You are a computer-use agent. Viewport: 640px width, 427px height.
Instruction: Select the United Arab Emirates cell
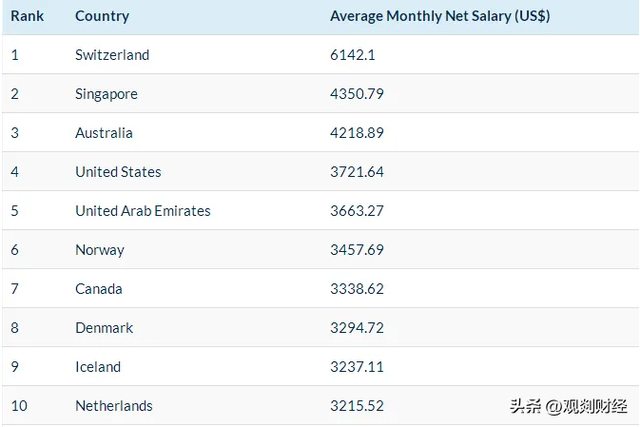pyautogui.click(x=143, y=211)
